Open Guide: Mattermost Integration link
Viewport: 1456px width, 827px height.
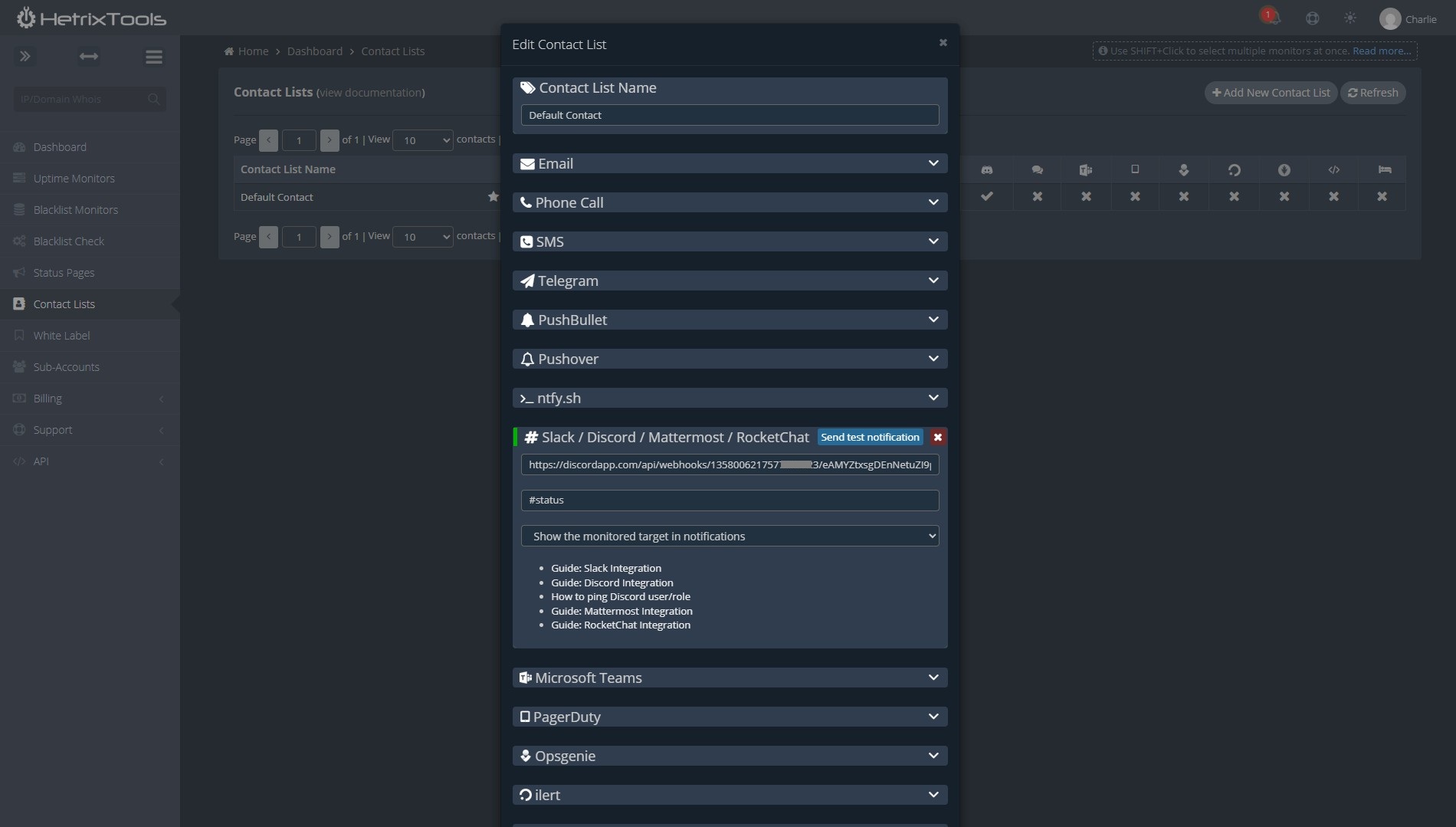[621, 611]
